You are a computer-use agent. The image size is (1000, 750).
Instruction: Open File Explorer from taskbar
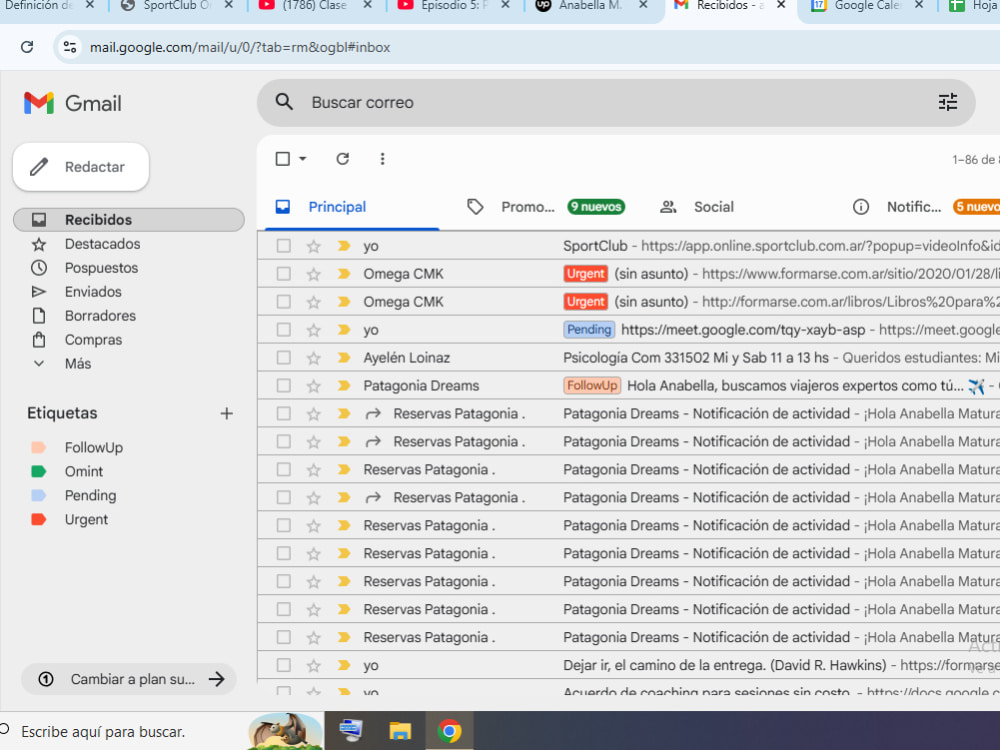[400, 731]
